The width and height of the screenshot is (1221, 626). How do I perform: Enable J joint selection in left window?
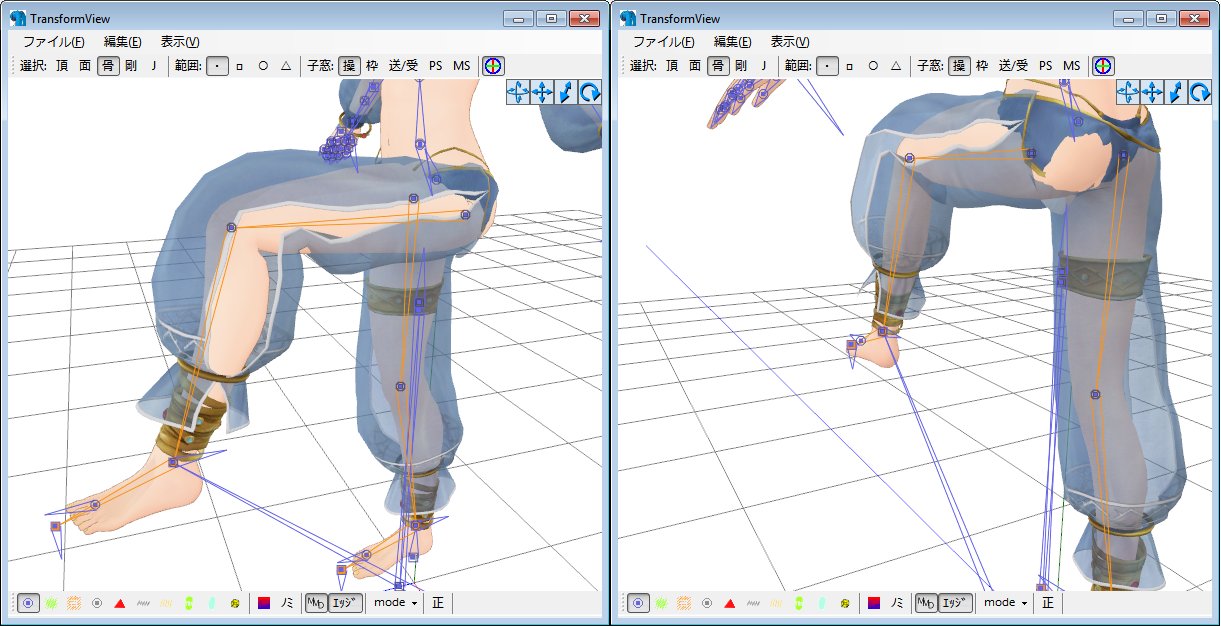[x=154, y=66]
